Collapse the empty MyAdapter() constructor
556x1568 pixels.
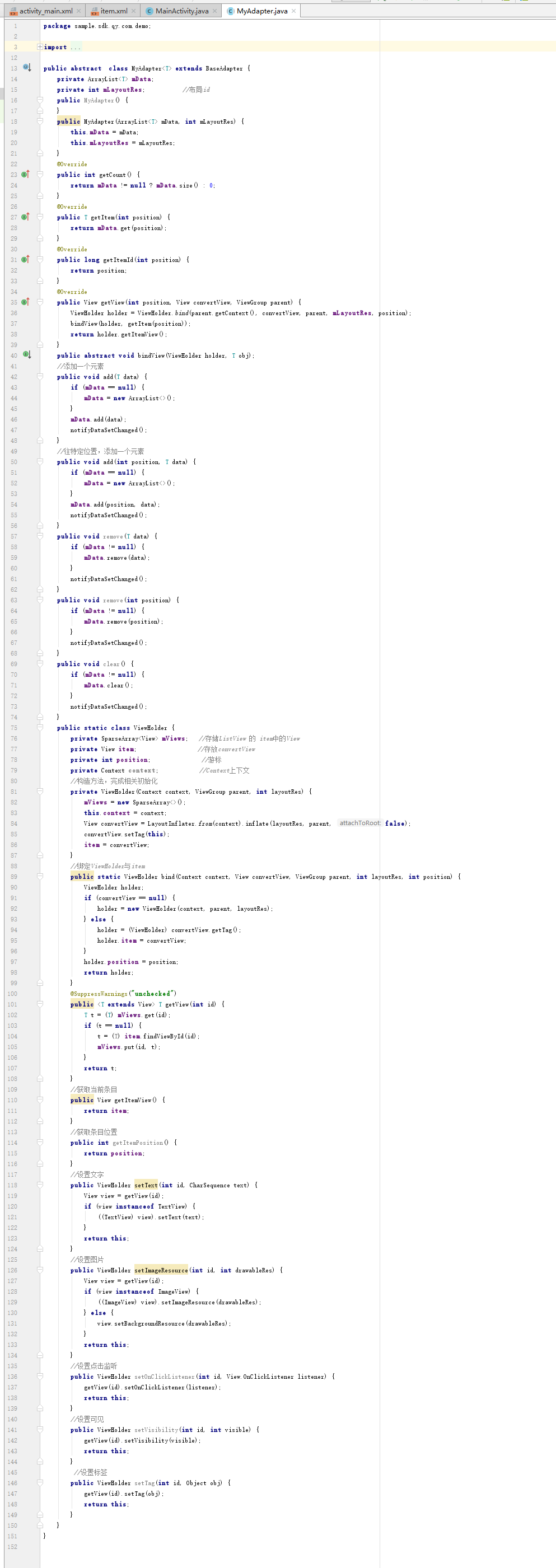tap(40, 100)
